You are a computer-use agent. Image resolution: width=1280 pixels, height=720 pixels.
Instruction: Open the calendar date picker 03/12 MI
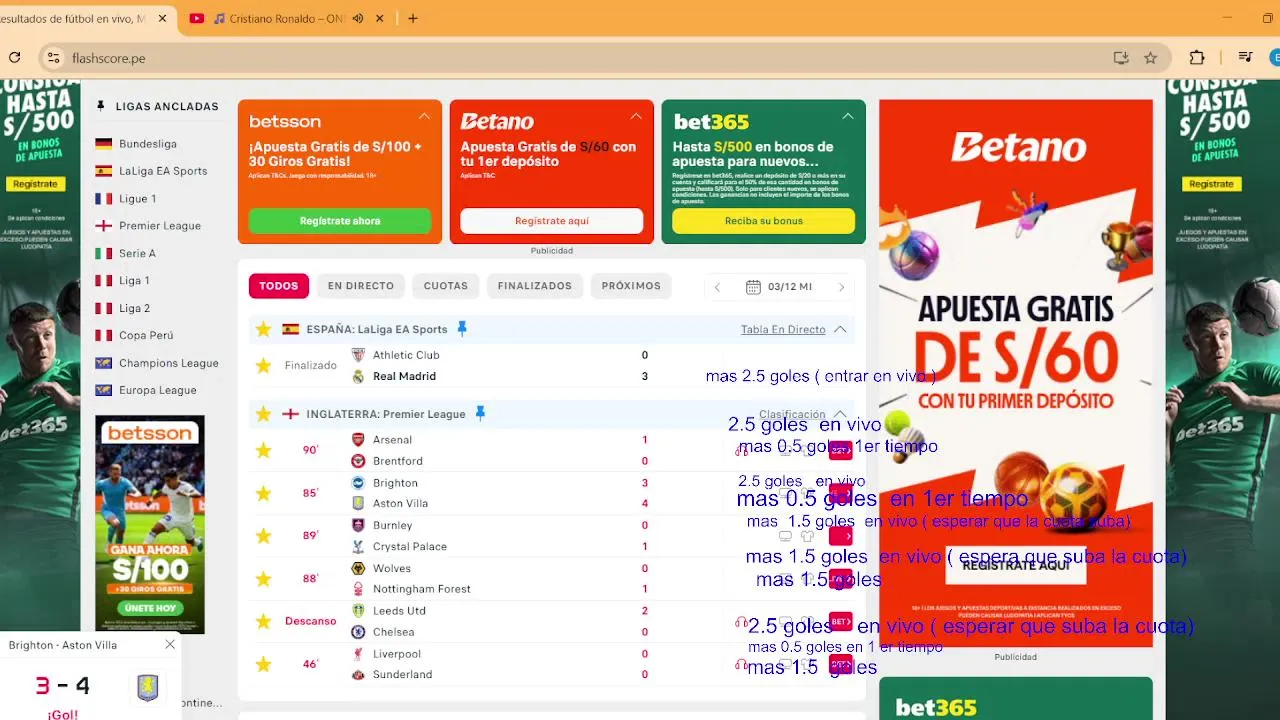tap(779, 287)
